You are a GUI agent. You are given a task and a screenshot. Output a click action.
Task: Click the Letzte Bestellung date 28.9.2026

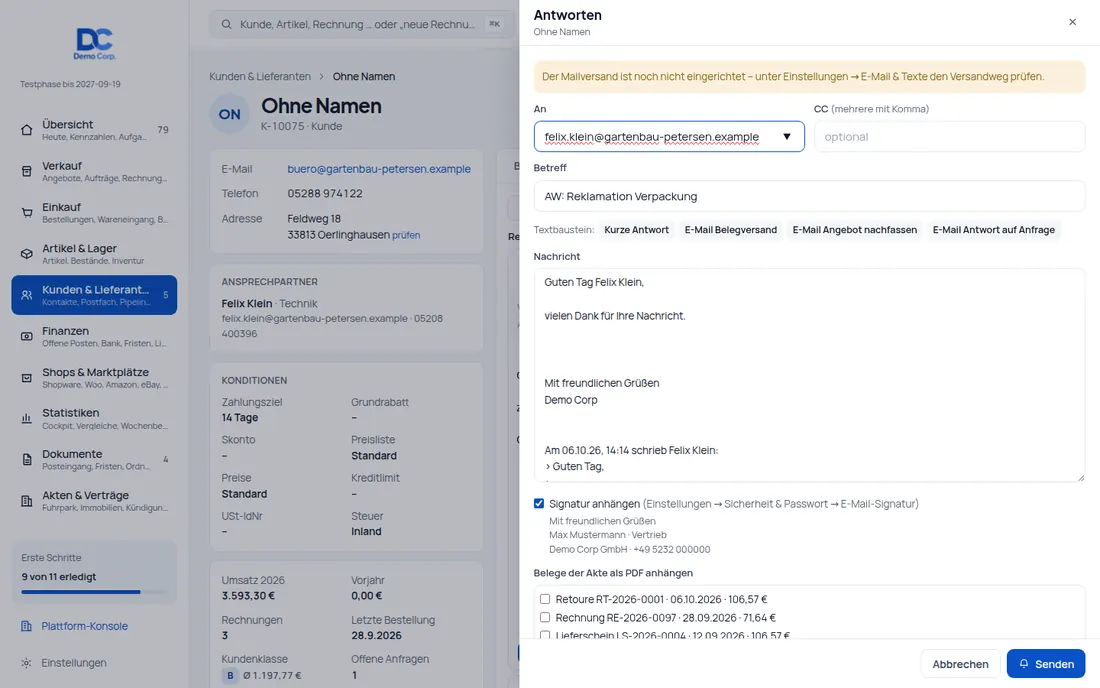point(377,636)
